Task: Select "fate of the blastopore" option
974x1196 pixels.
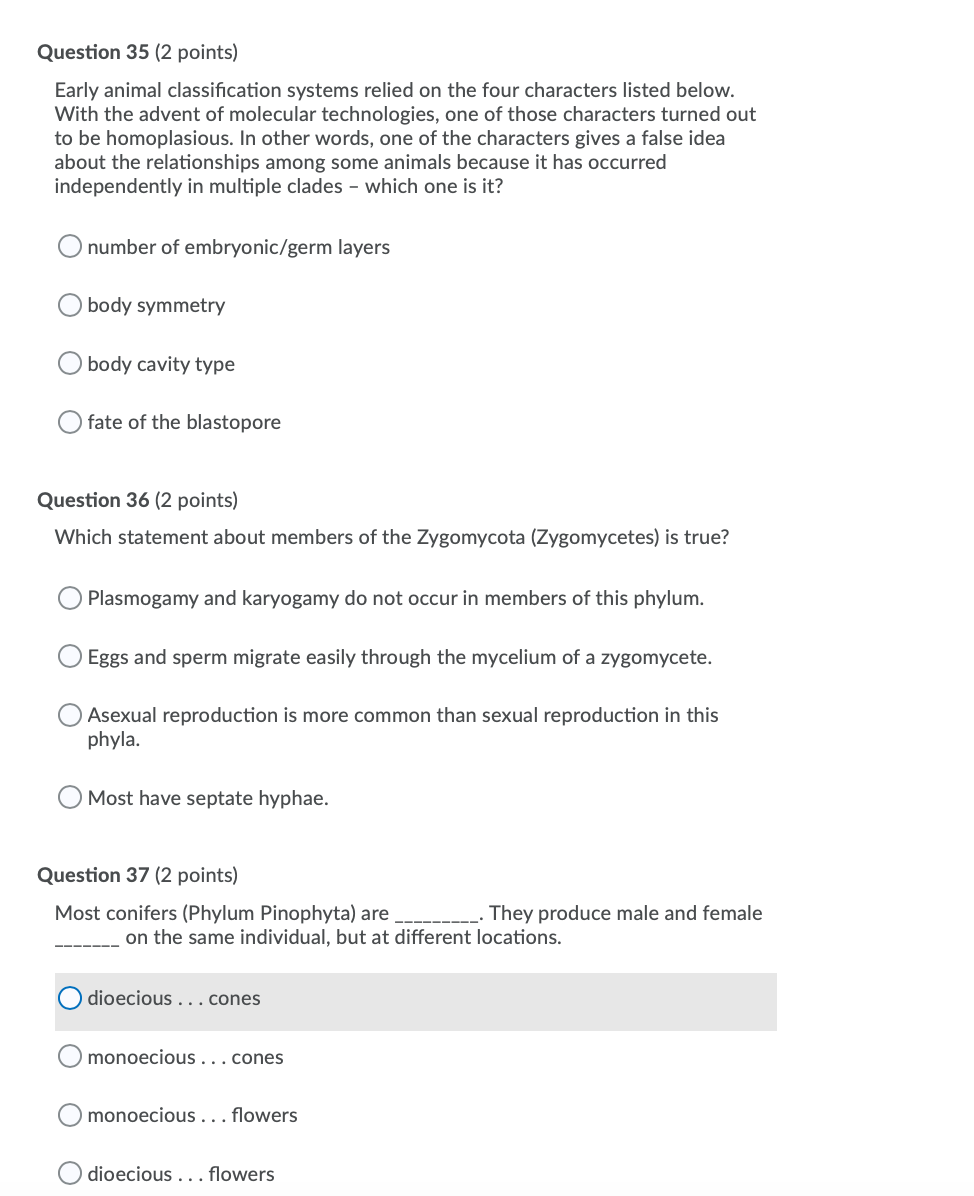Action: coord(70,421)
